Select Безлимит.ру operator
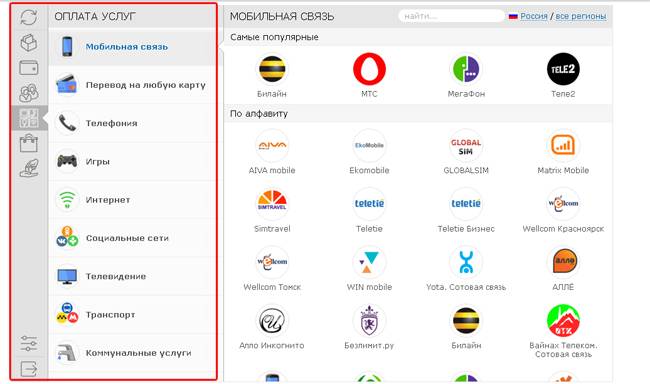 click(369, 327)
